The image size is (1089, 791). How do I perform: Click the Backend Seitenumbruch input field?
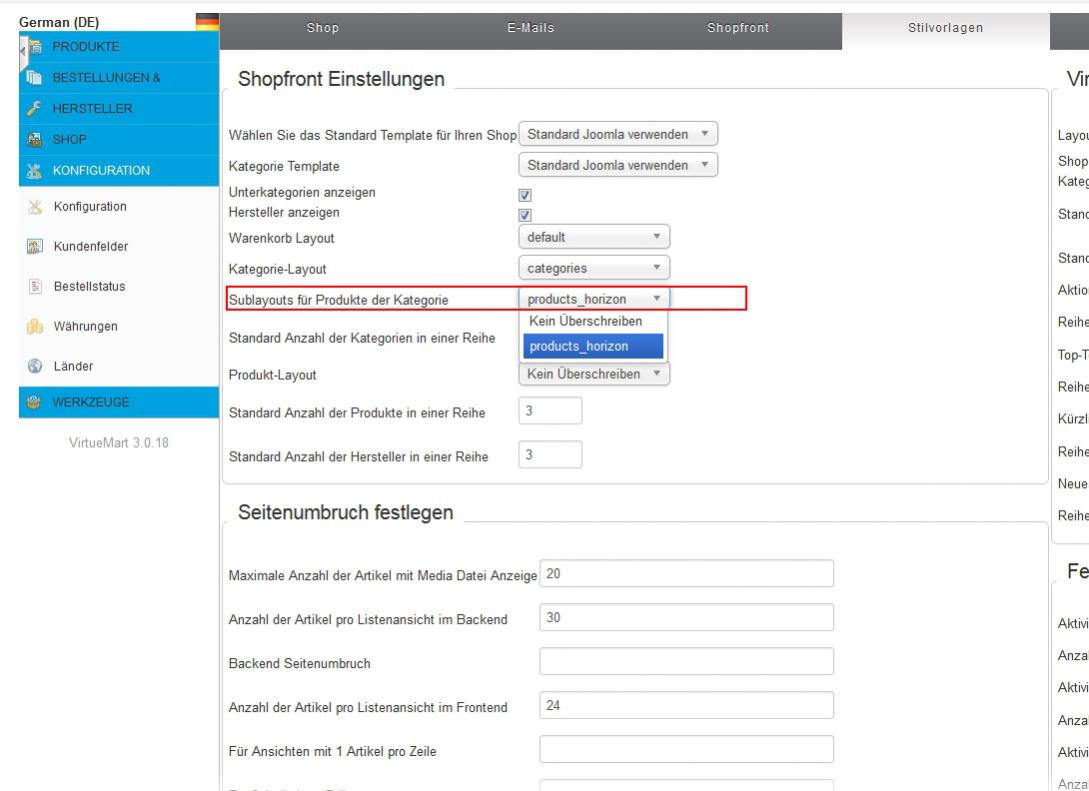tap(686, 662)
